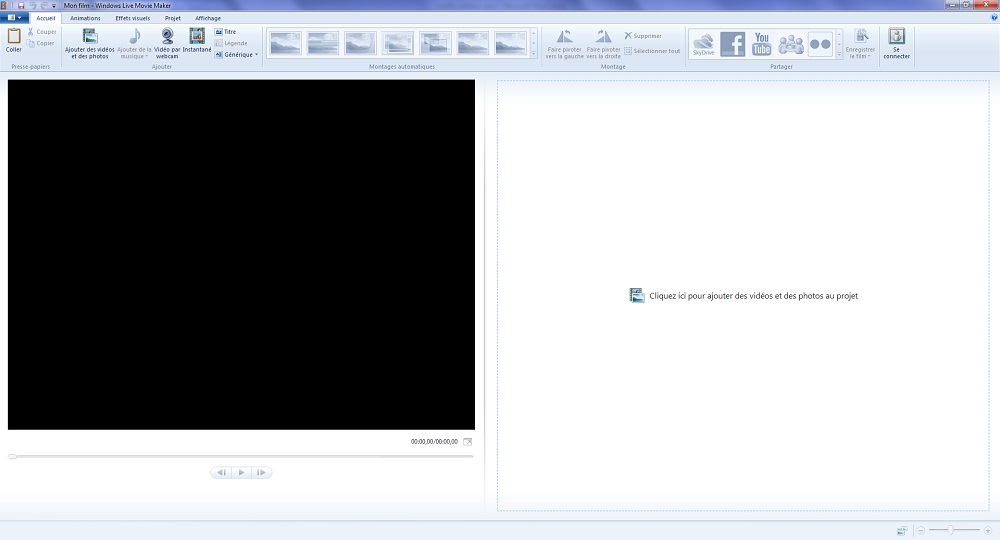Click Faire pivoter vers la droite
This screenshot has width=1000, height=540.
[x=603, y=43]
